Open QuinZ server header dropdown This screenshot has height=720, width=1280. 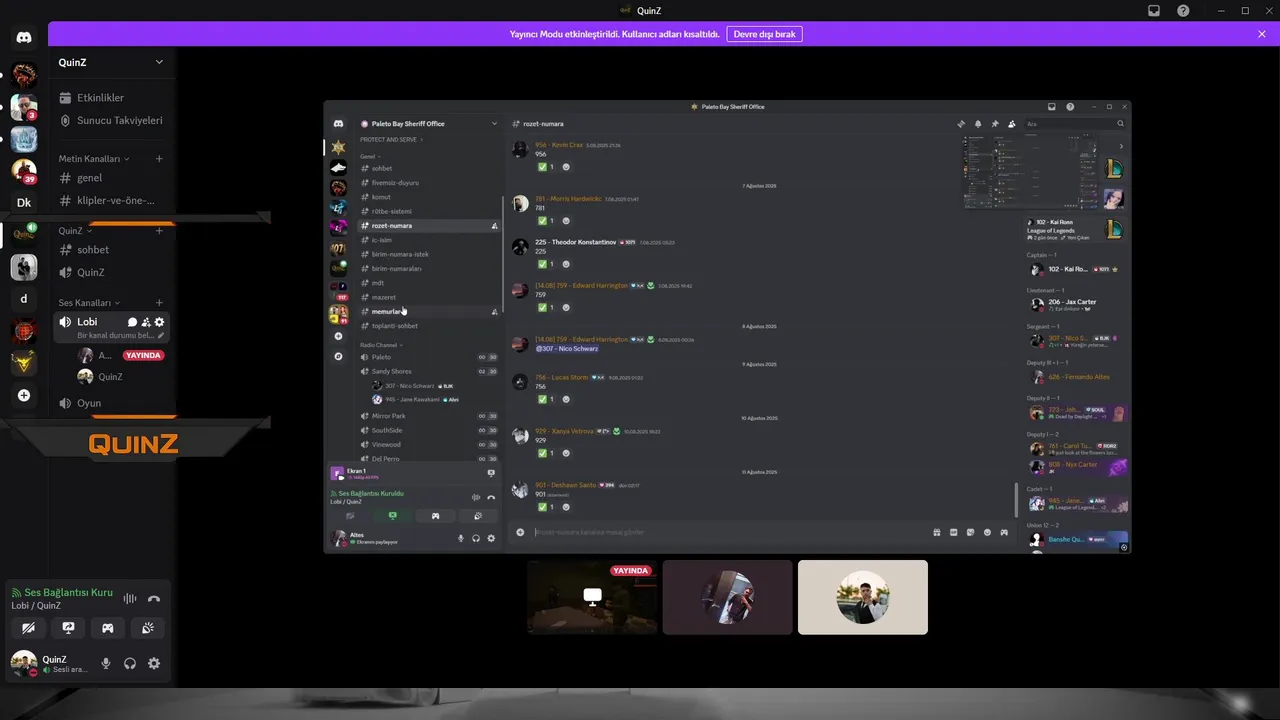(112, 62)
